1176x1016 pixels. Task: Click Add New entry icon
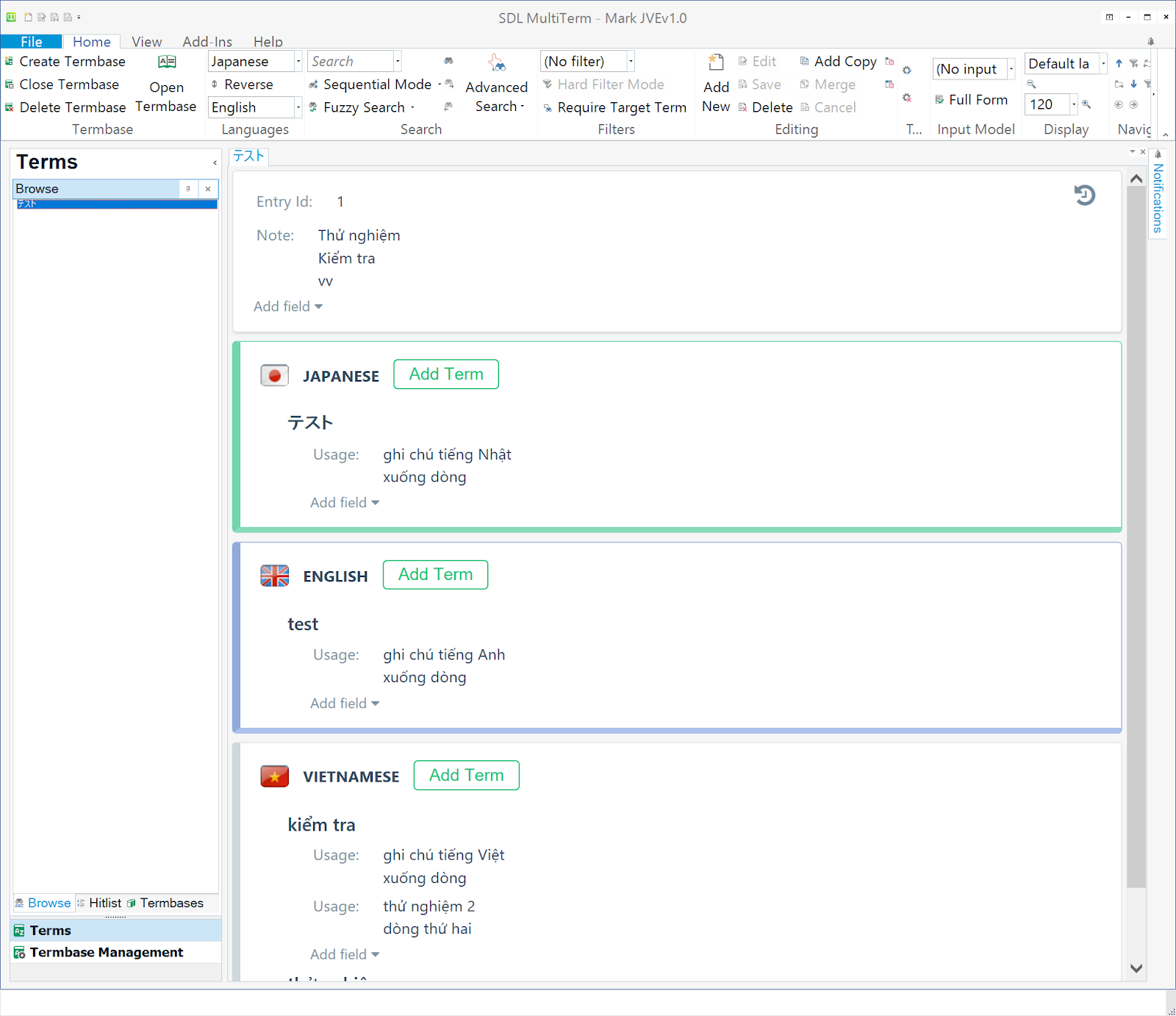[716, 62]
